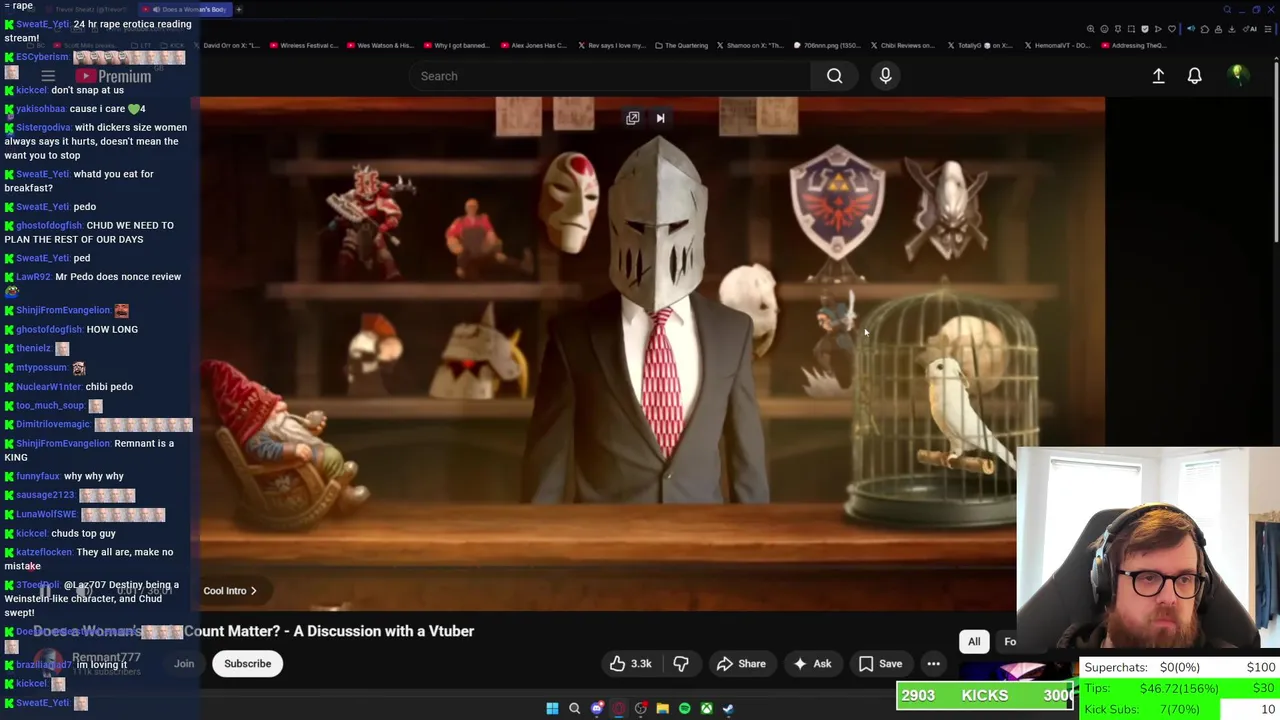
Task: Subscribe to the channel
Action: [x=247, y=664]
